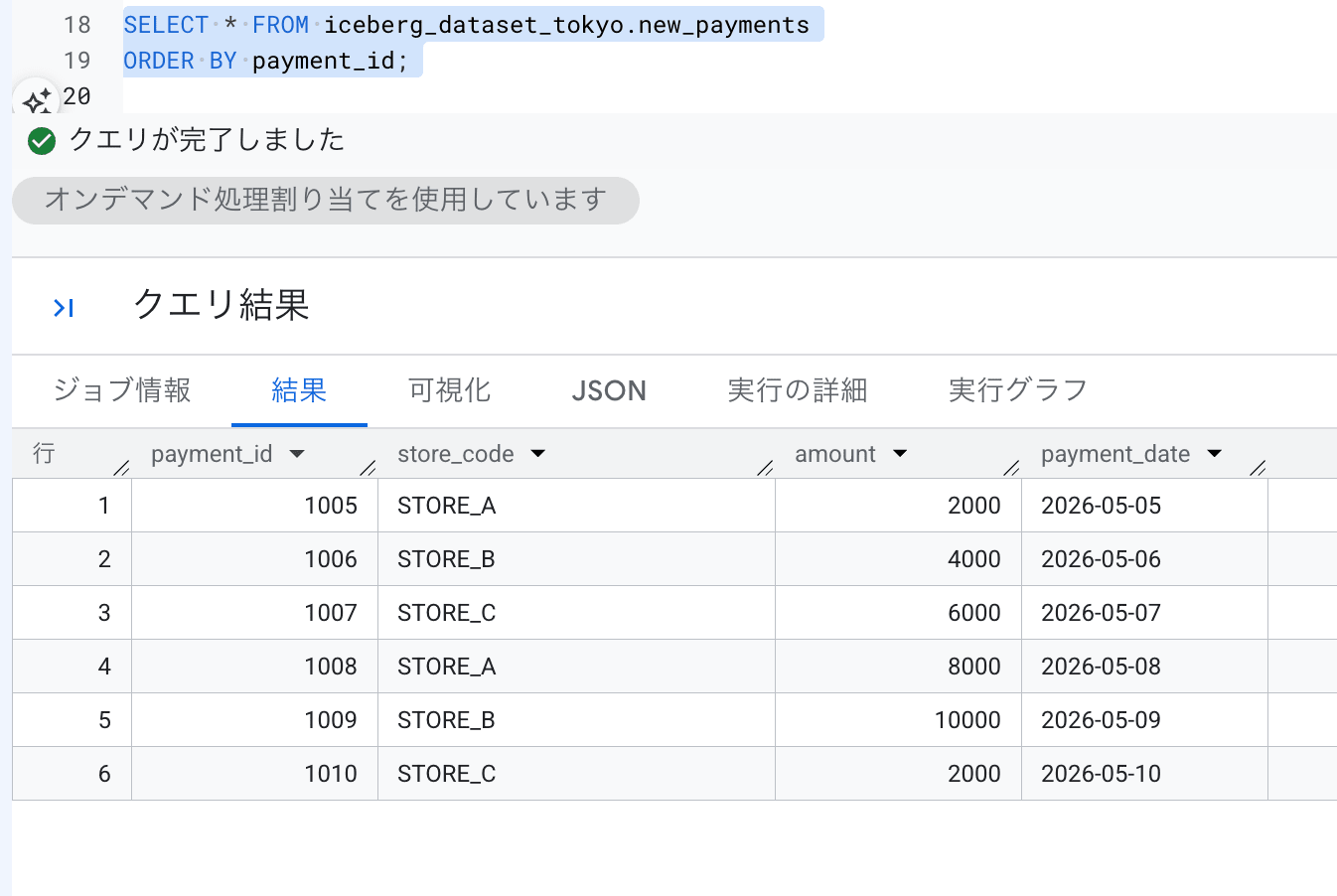Click the payment_id column resize handle

(368, 467)
